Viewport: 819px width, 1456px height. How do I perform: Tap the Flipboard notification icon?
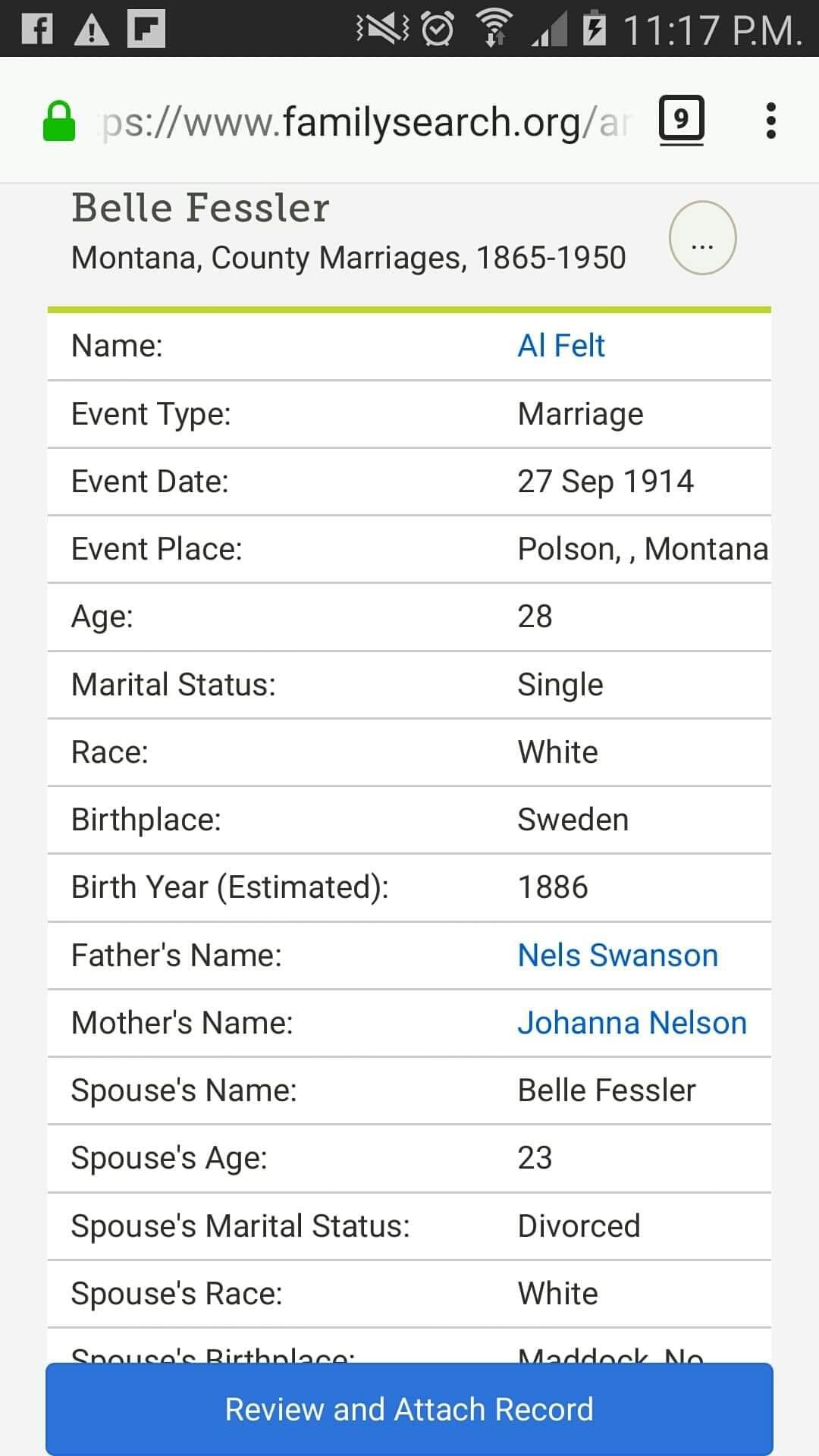click(146, 30)
